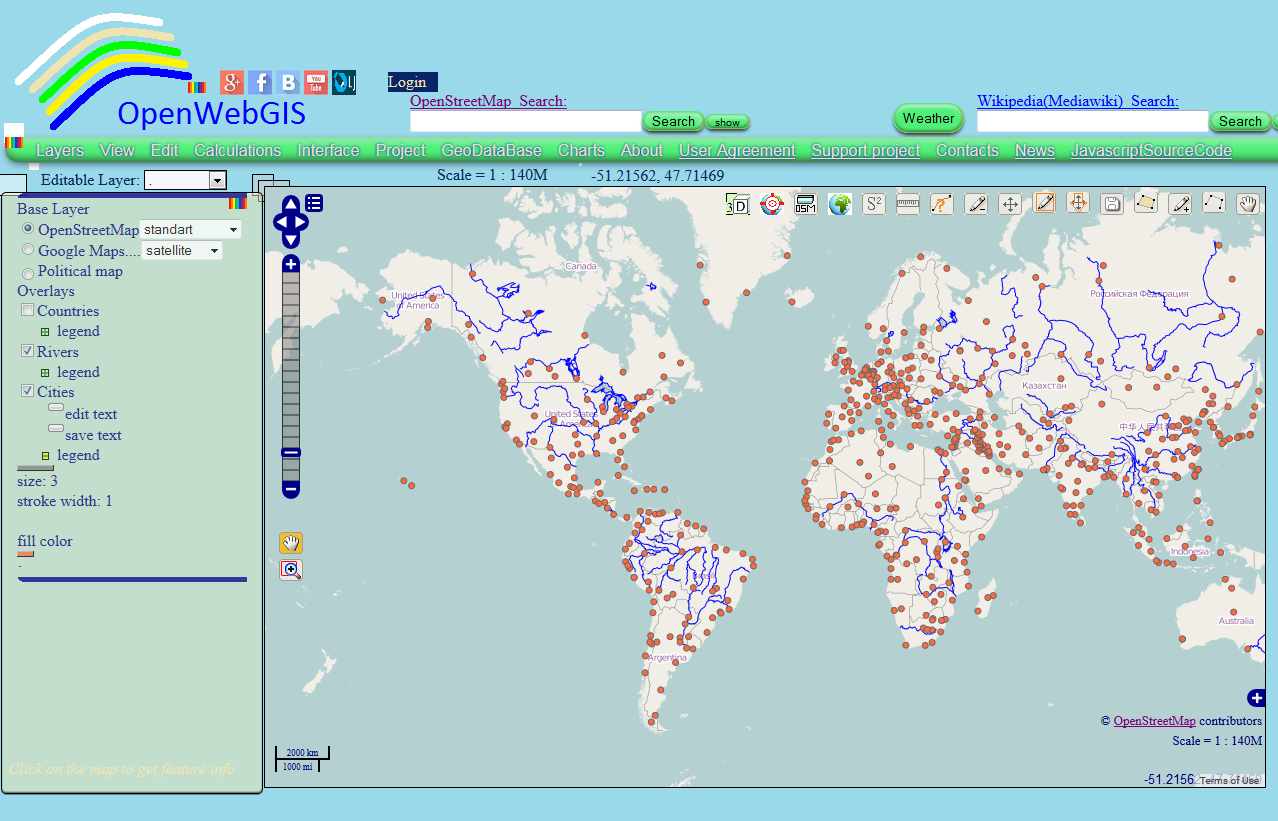Click the Weather button
Screen dimensions: 1278x821
tap(928, 118)
